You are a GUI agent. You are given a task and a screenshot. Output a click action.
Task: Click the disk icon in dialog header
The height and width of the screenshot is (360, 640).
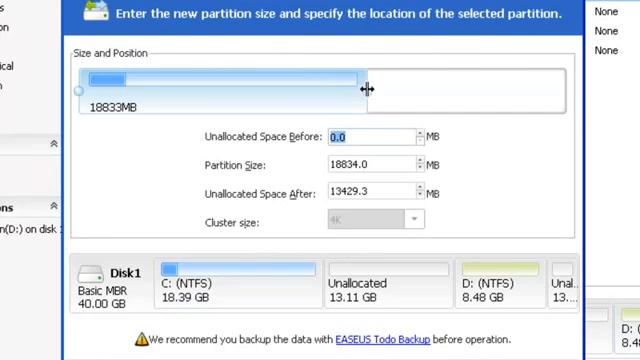click(96, 11)
